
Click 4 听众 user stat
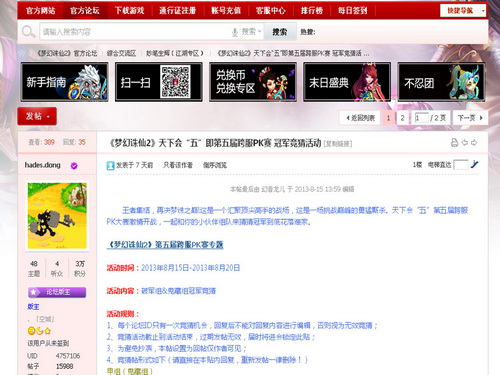point(57,269)
